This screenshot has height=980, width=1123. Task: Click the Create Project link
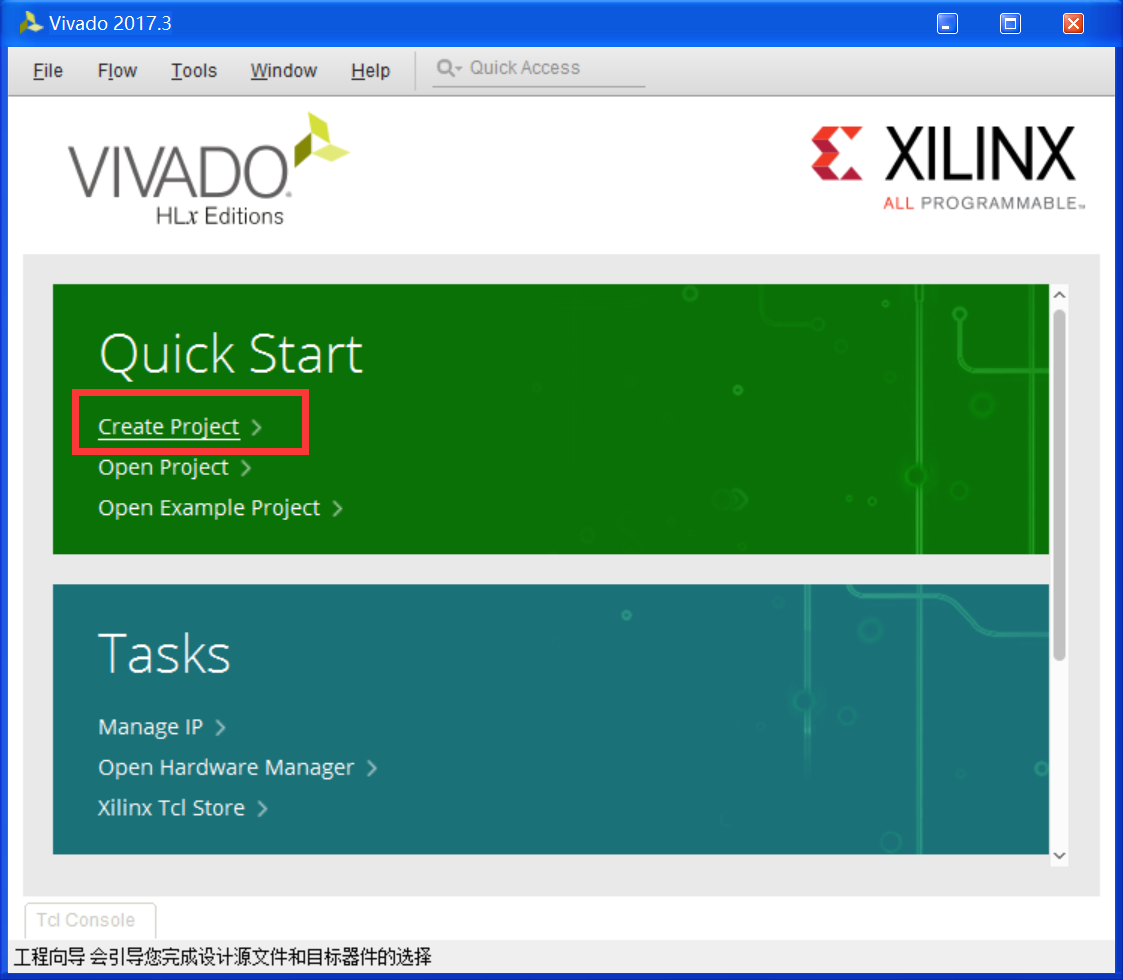point(168,427)
